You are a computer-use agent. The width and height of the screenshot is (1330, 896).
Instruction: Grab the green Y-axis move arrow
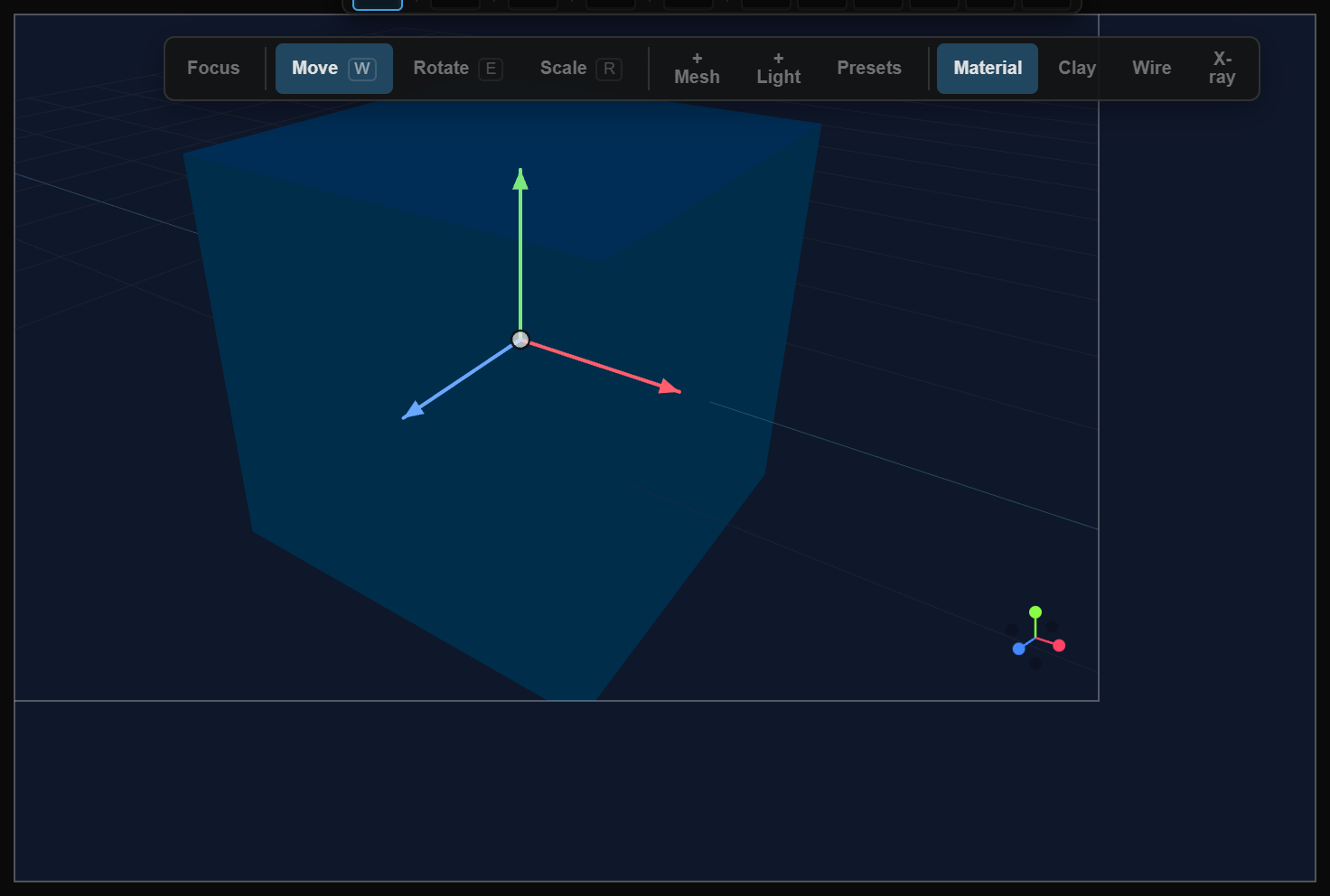(520, 181)
